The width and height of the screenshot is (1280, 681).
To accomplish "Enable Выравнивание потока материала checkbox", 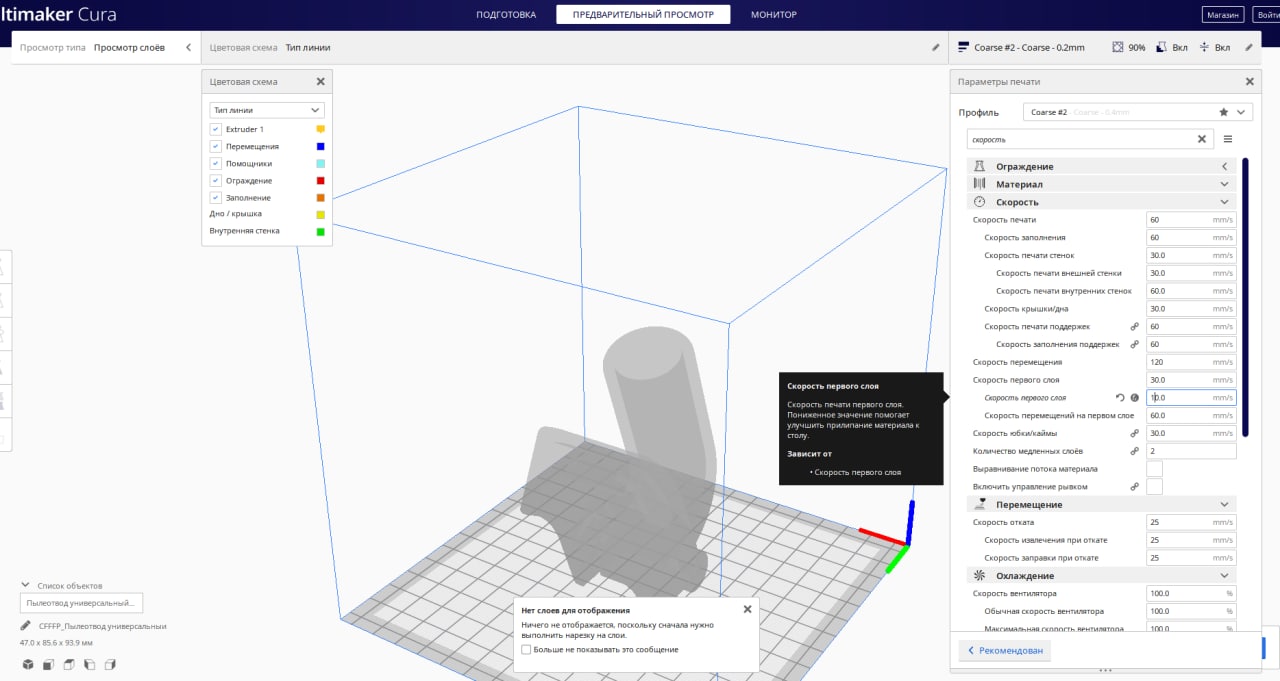I will pyautogui.click(x=1154, y=469).
